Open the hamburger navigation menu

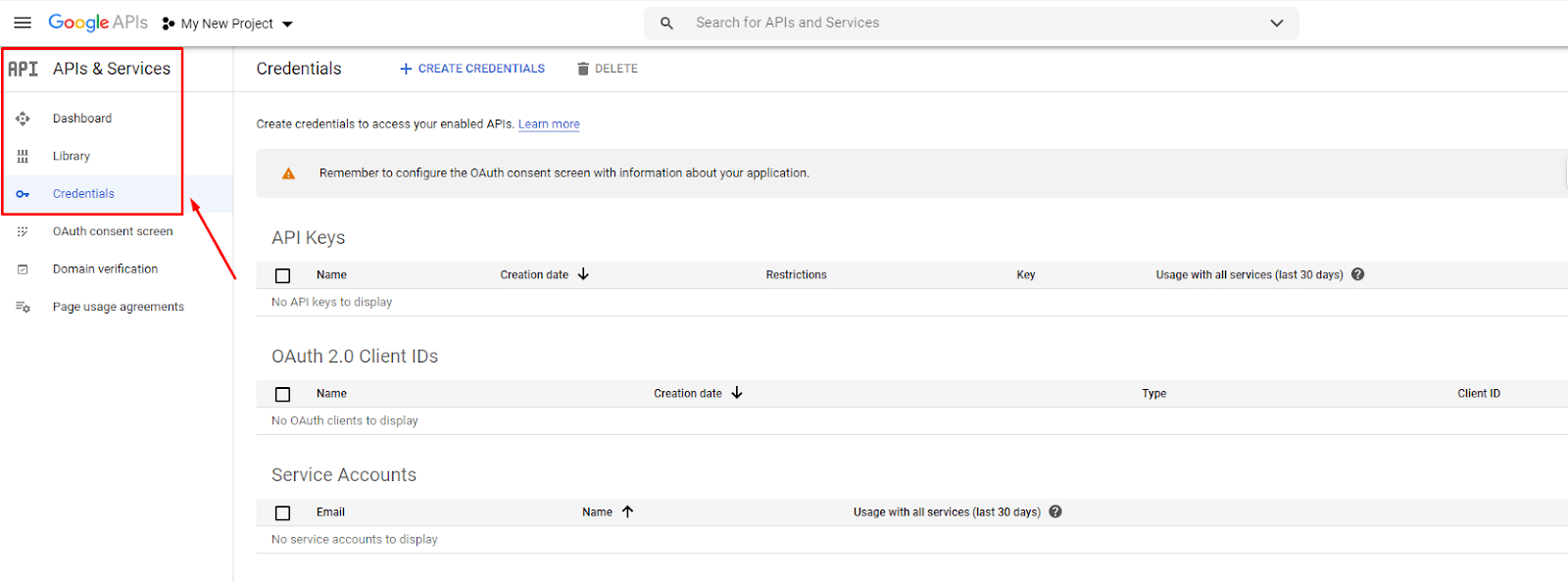[x=23, y=23]
